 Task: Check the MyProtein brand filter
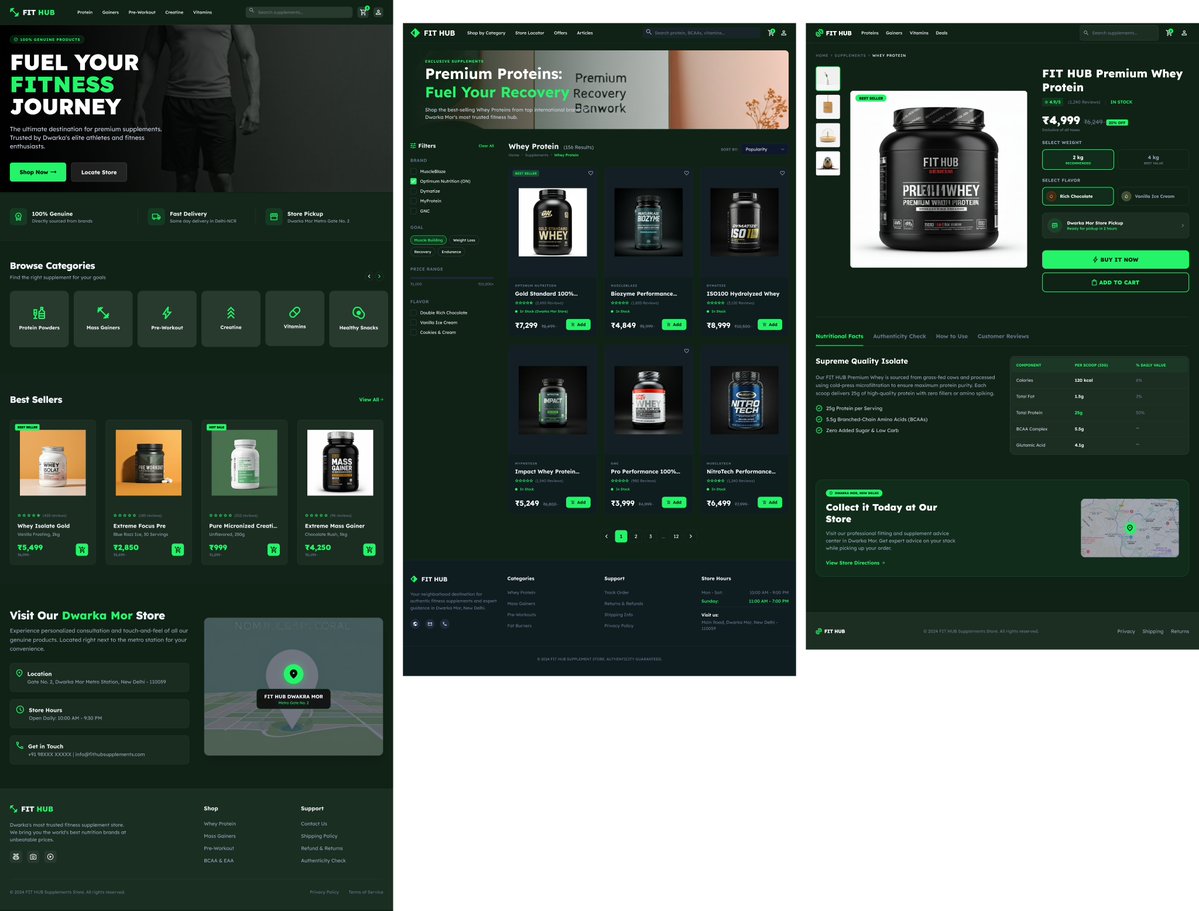coord(414,201)
